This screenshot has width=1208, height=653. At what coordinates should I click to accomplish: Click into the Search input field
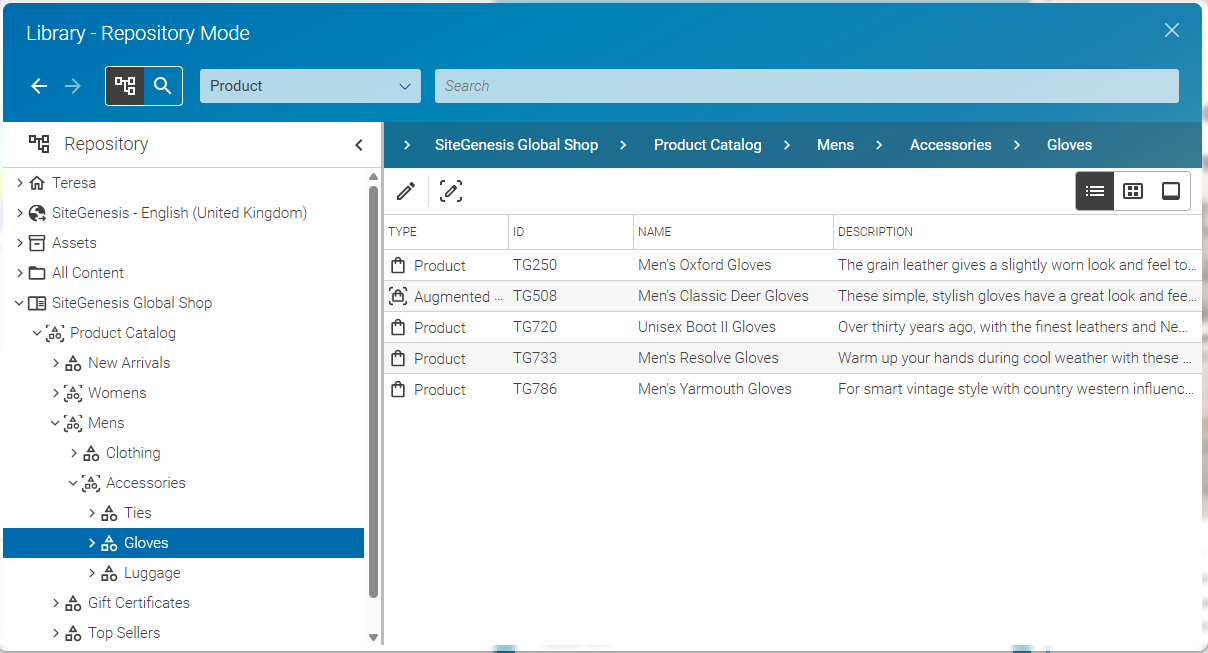(806, 86)
